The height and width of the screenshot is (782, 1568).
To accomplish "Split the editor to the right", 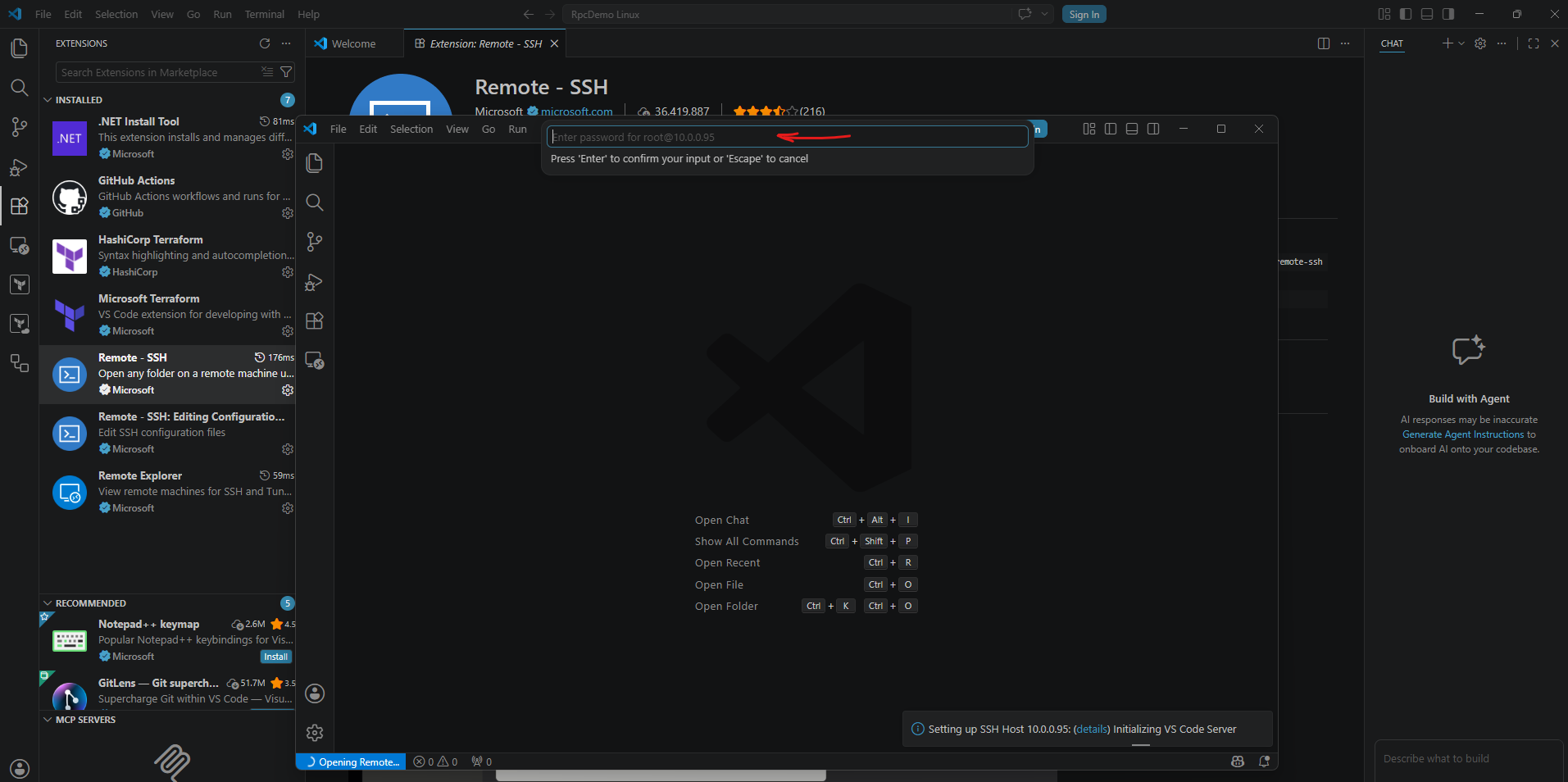I will click(x=1324, y=43).
